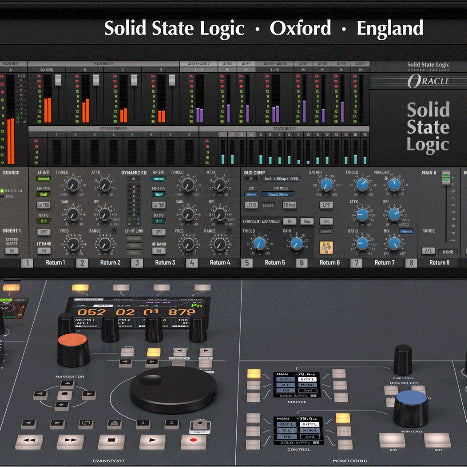Click the orange timecode readout 052 02 01 879
The width and height of the screenshot is (467, 467).
(136, 312)
